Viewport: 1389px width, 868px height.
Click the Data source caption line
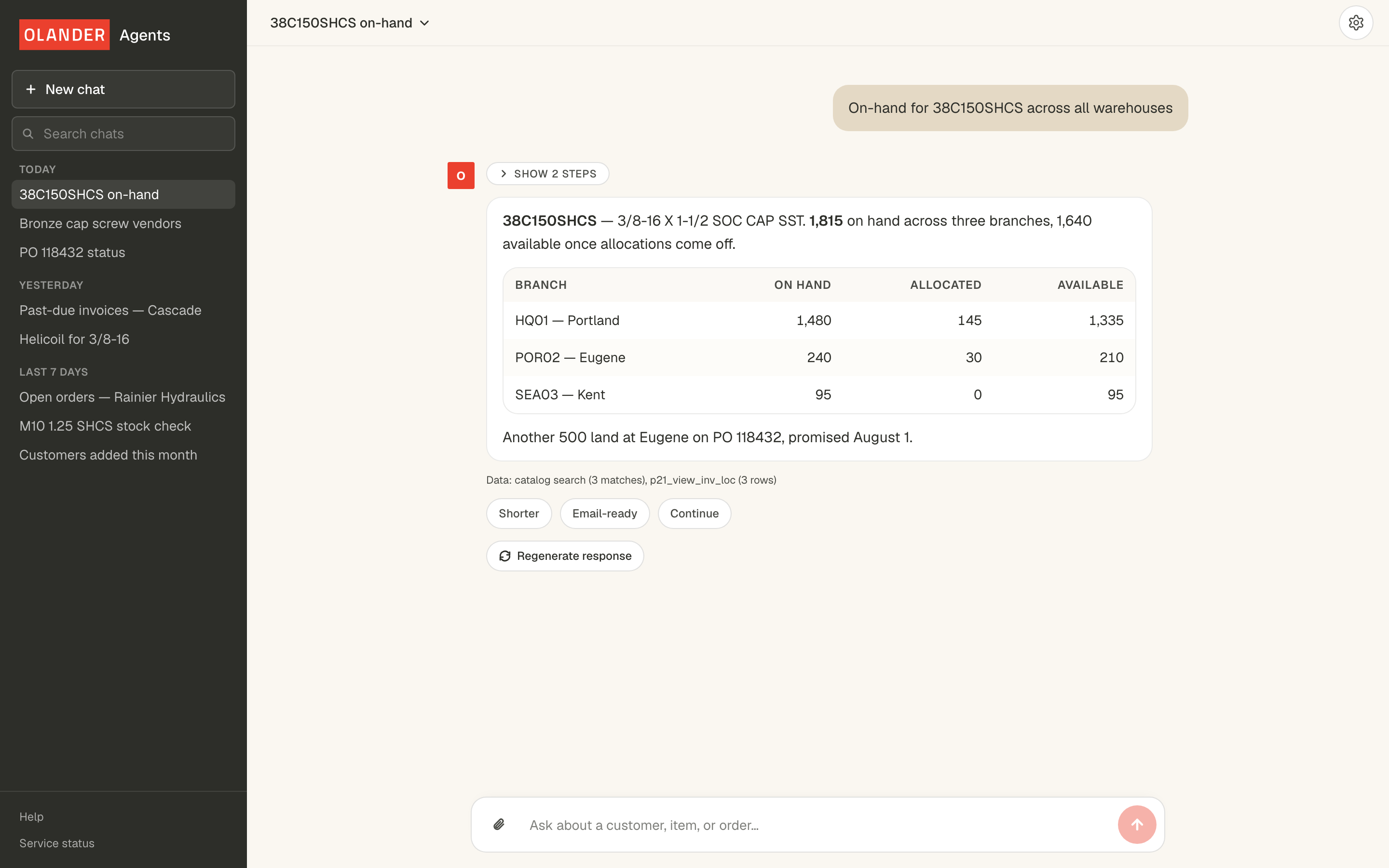click(631, 480)
